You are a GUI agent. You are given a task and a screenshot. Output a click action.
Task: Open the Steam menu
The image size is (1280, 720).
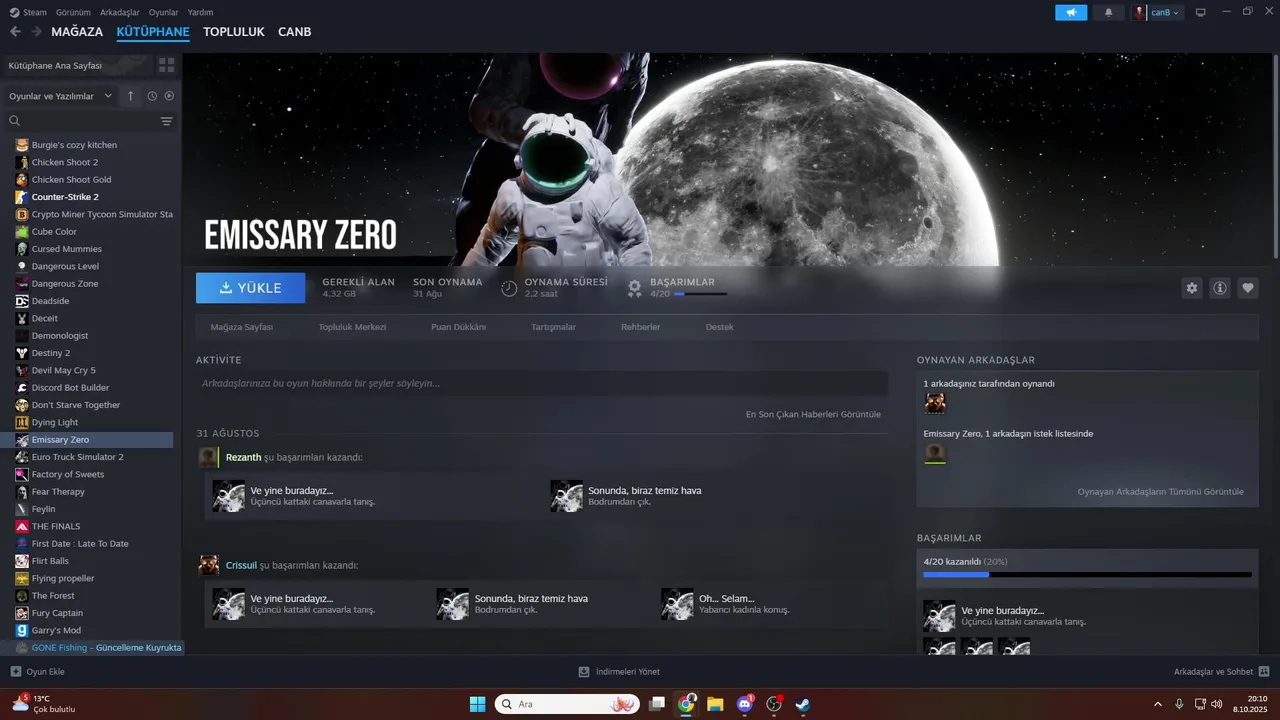click(x=27, y=12)
